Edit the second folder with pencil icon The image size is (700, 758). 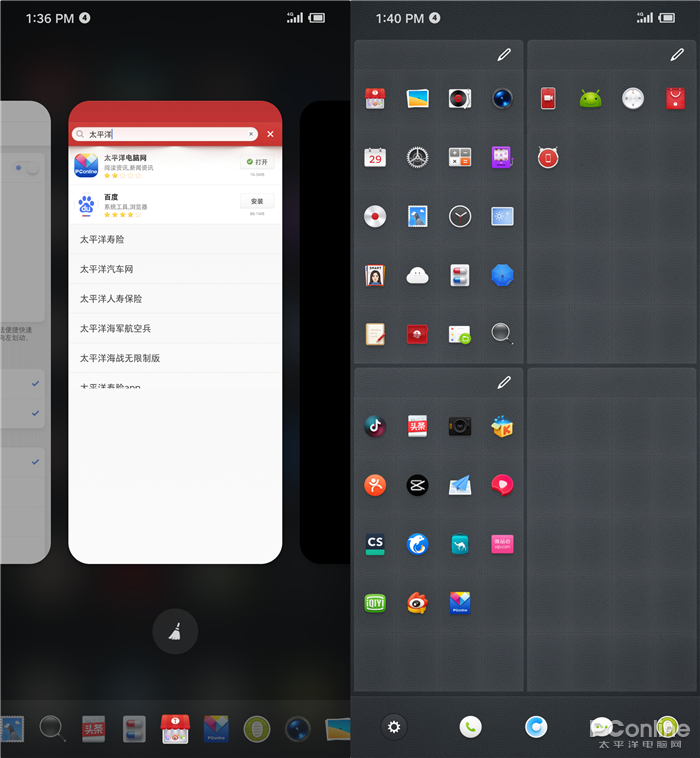click(x=677, y=55)
